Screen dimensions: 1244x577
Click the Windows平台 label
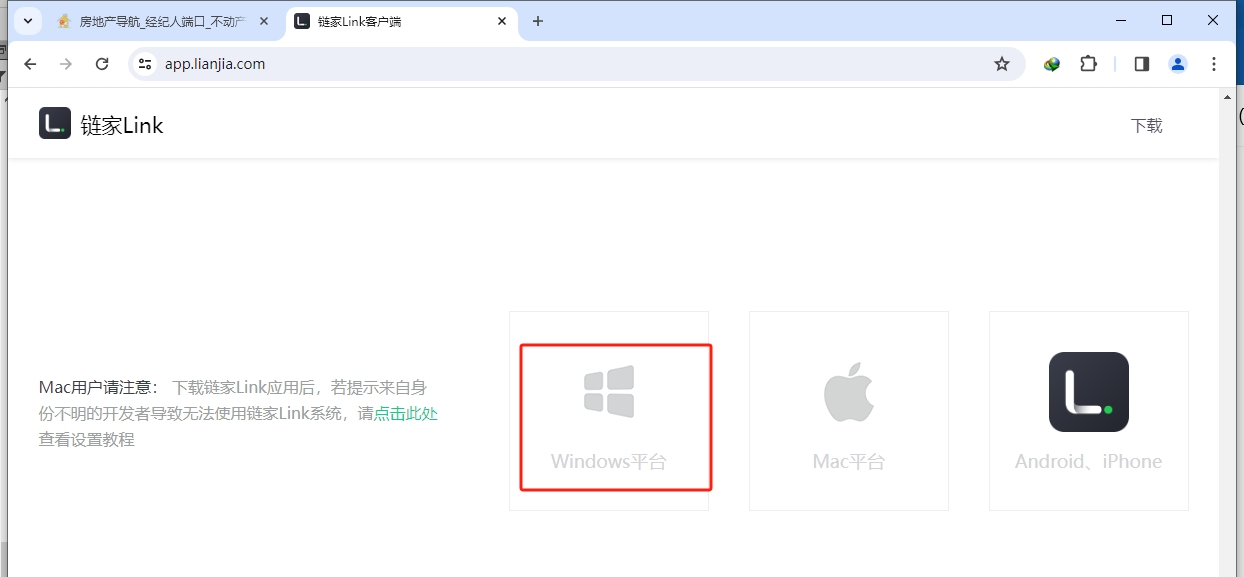608,462
